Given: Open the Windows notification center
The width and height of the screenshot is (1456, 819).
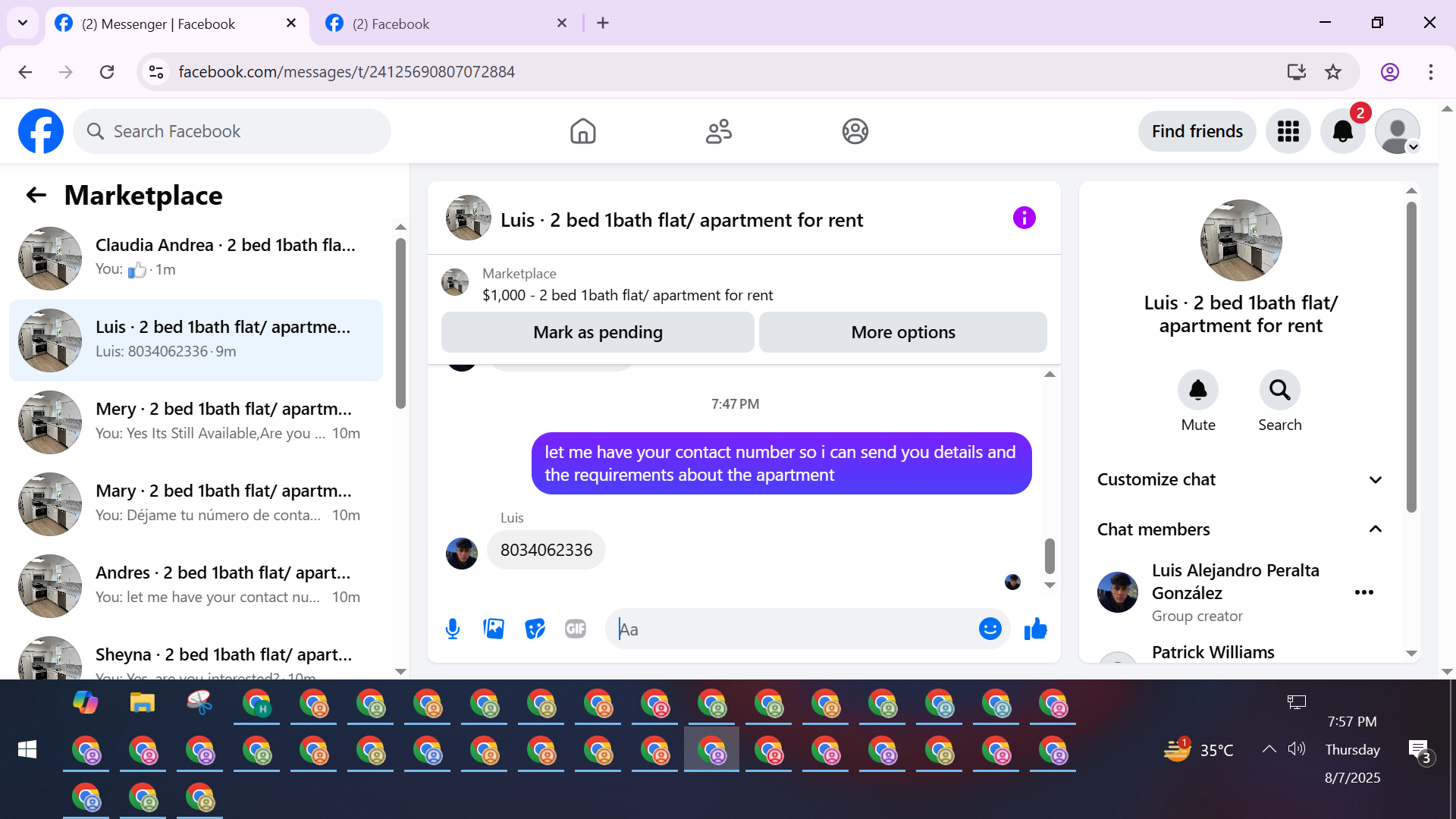Looking at the screenshot, I should click(1420, 751).
